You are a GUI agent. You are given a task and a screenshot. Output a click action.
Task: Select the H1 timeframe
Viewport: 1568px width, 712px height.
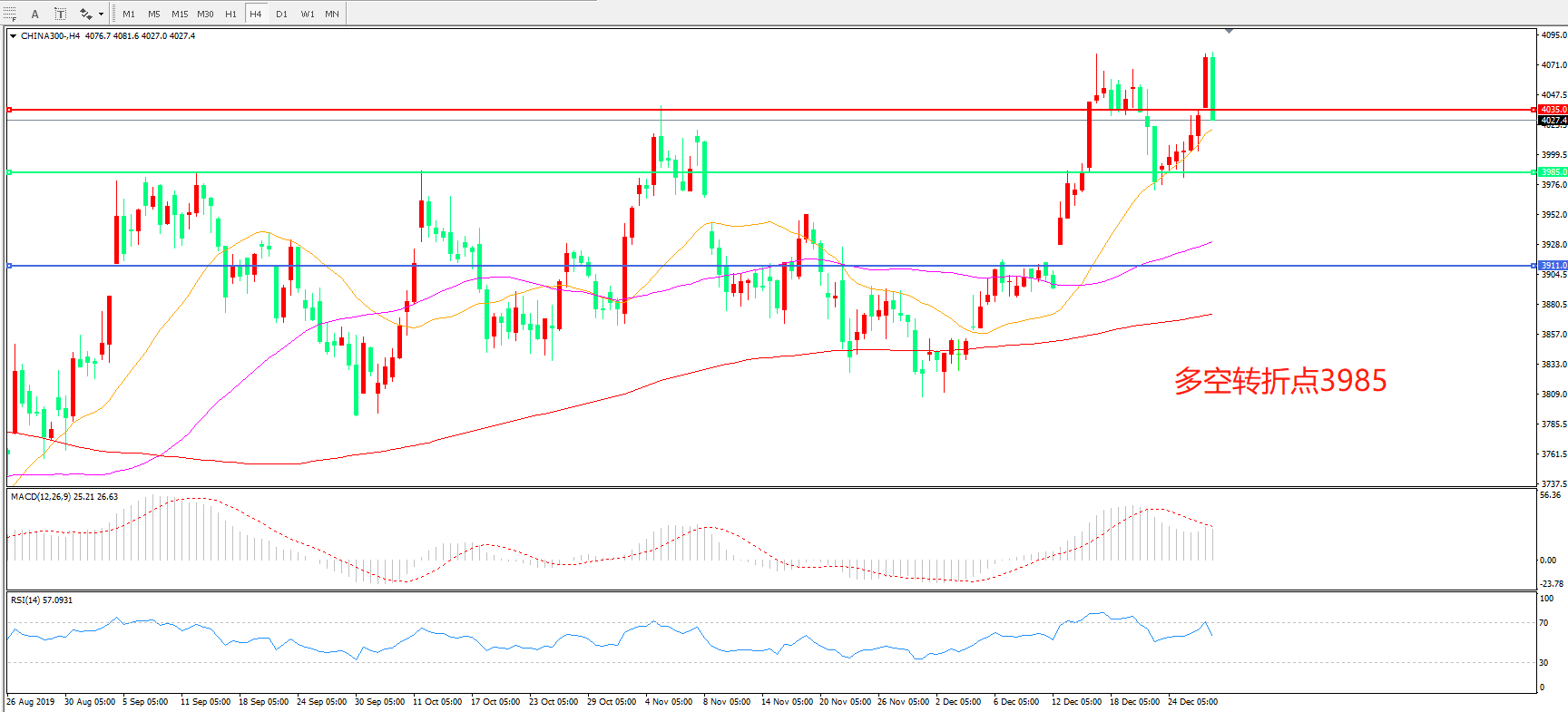click(230, 14)
